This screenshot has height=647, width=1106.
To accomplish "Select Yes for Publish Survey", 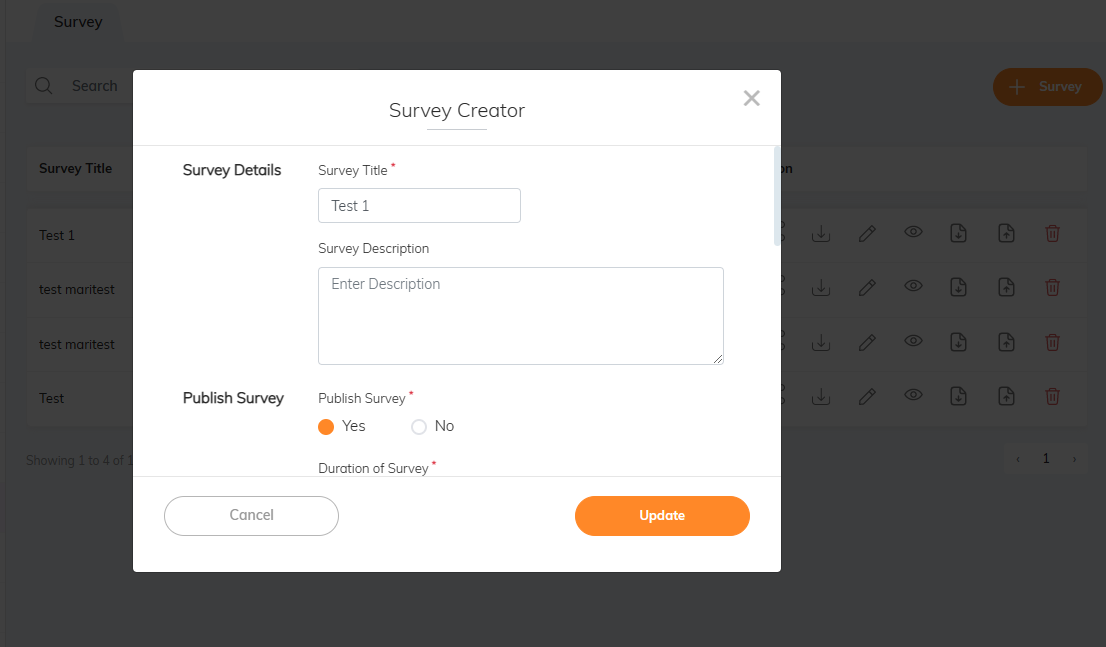I will [x=326, y=427].
